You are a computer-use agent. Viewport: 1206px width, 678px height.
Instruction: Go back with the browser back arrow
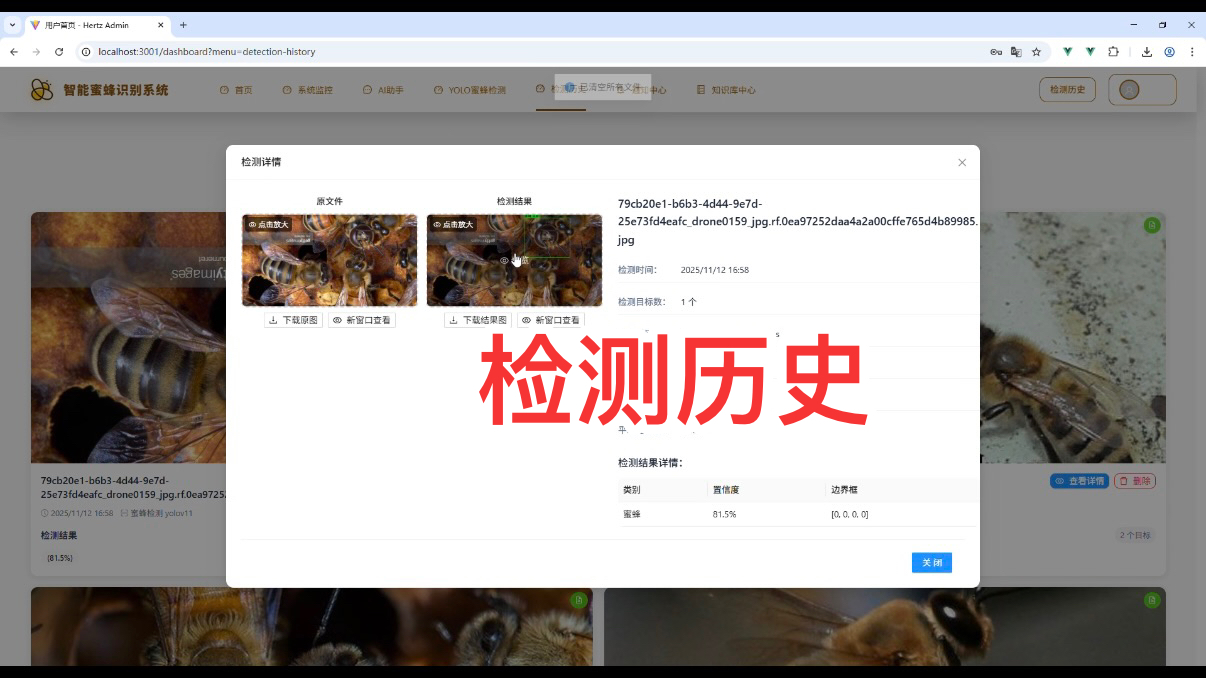click(14, 51)
